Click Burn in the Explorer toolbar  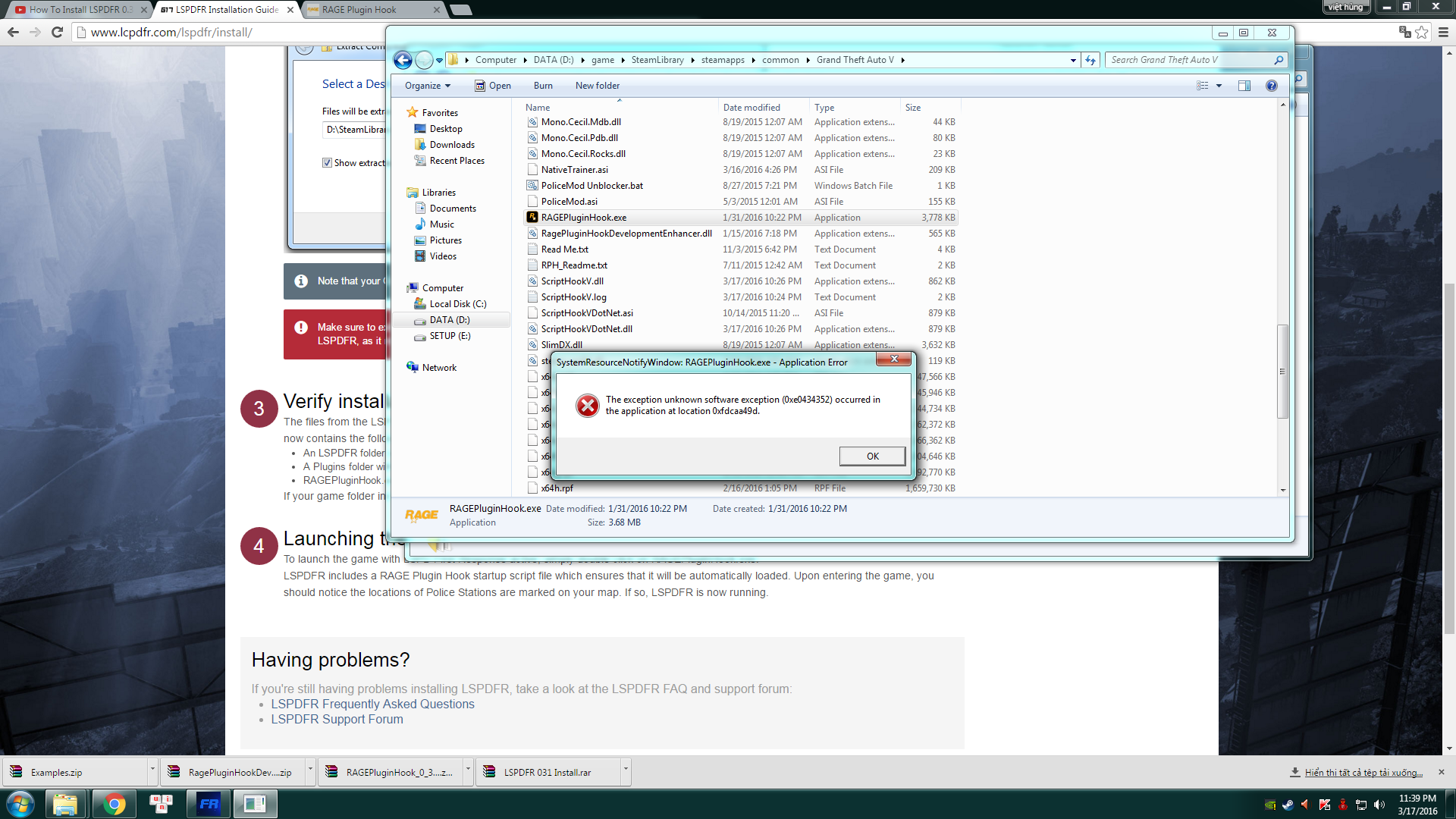[x=543, y=86]
